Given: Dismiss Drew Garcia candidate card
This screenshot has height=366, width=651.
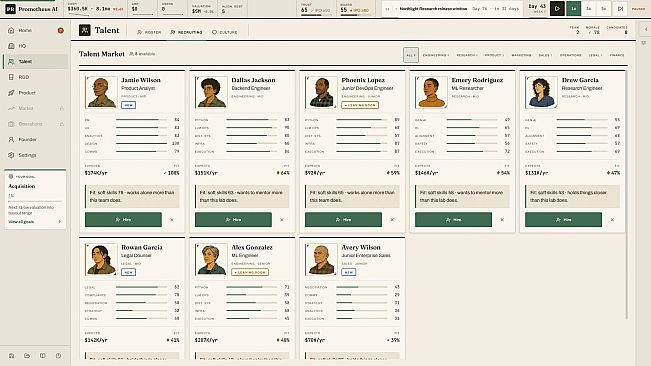Looking at the screenshot, I should click(612, 220).
